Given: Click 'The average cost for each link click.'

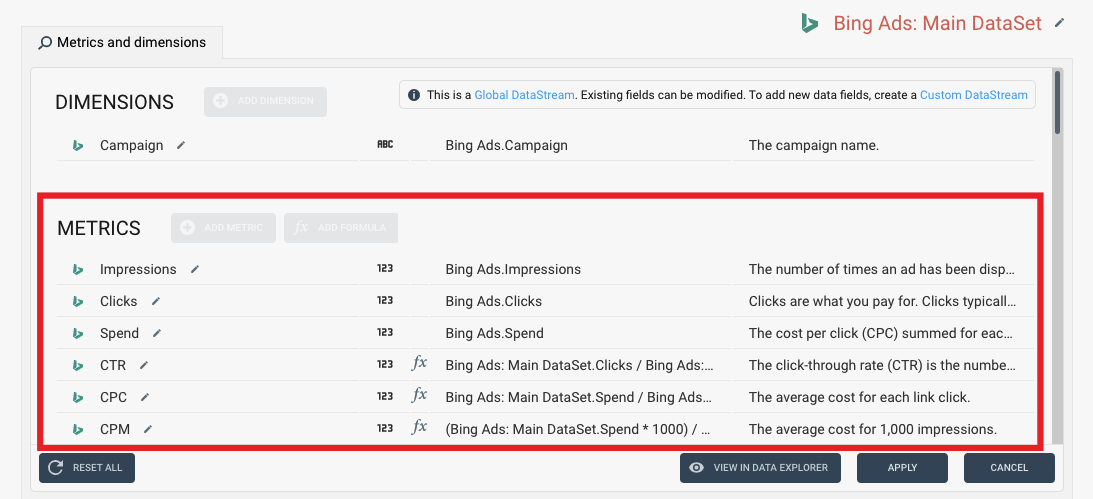Looking at the screenshot, I should (859, 397).
